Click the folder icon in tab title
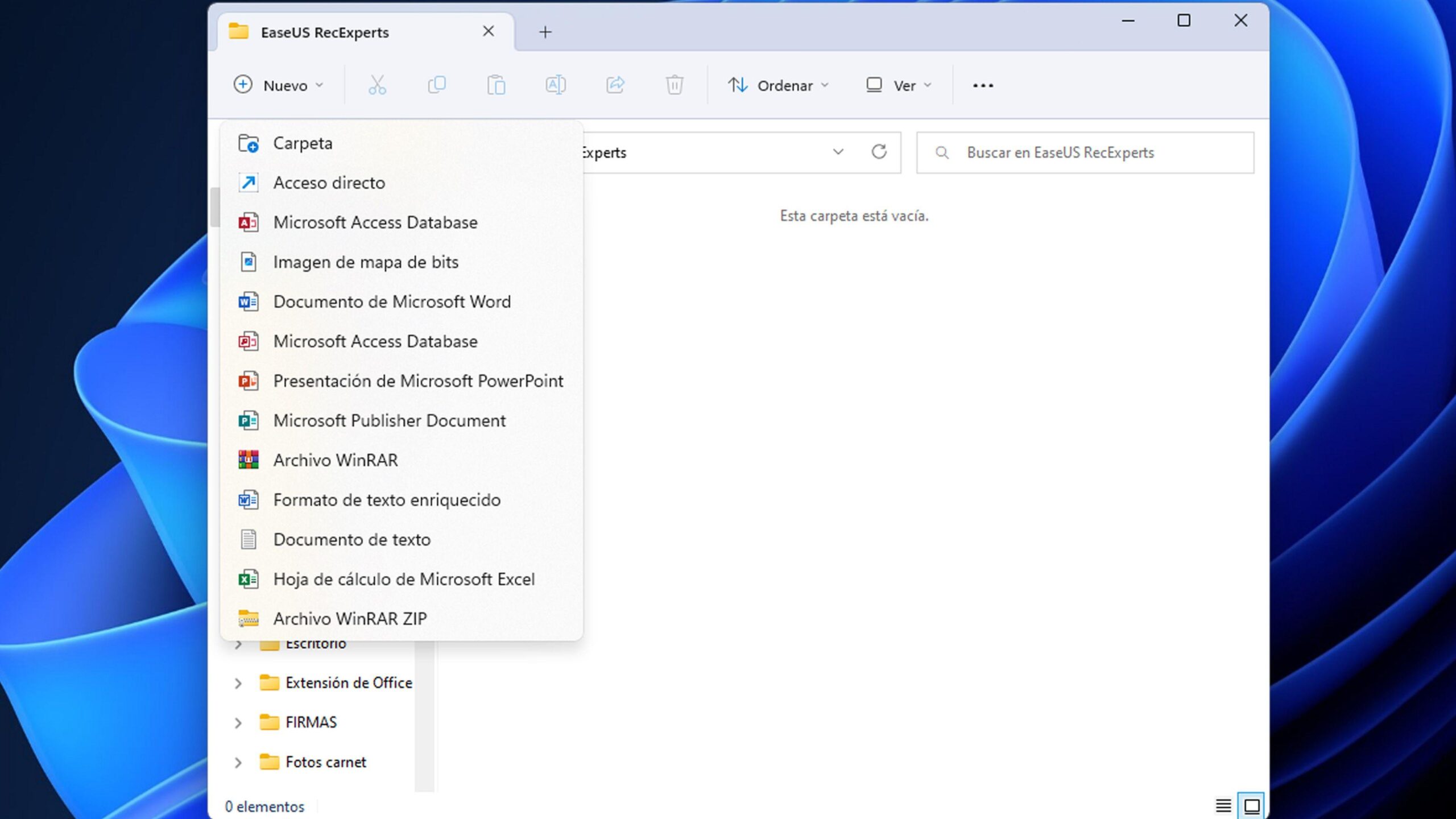 [x=239, y=31]
